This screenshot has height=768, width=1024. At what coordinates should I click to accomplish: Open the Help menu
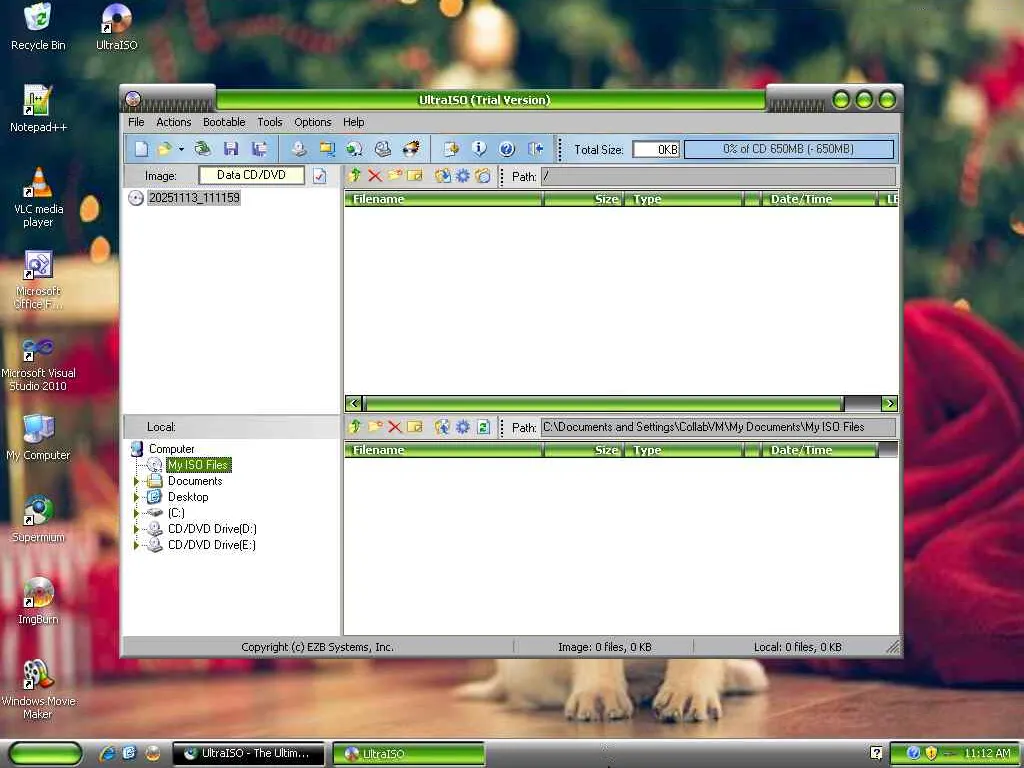coord(353,122)
